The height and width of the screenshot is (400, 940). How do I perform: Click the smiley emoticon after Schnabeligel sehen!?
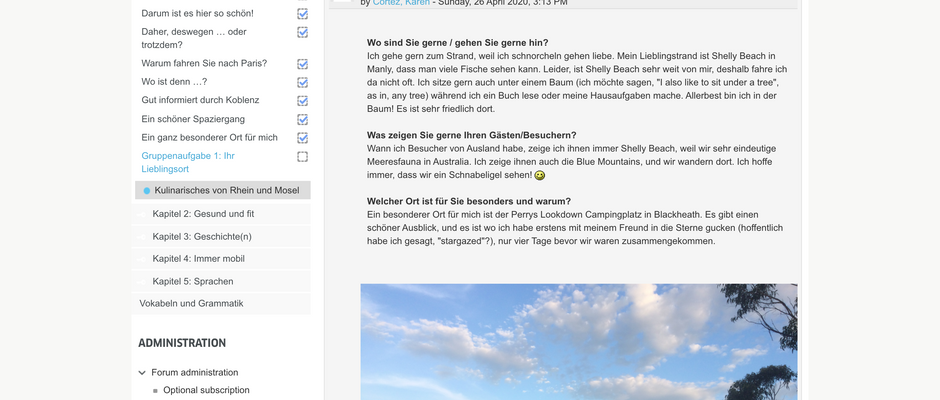click(540, 176)
